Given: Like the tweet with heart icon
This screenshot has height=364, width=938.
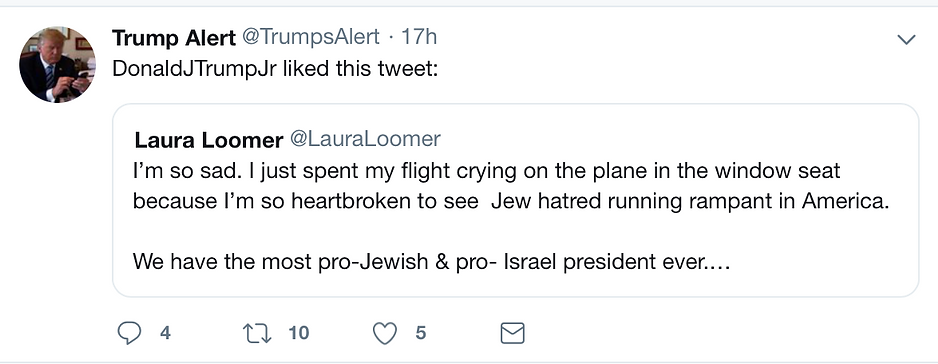Looking at the screenshot, I should (385, 333).
